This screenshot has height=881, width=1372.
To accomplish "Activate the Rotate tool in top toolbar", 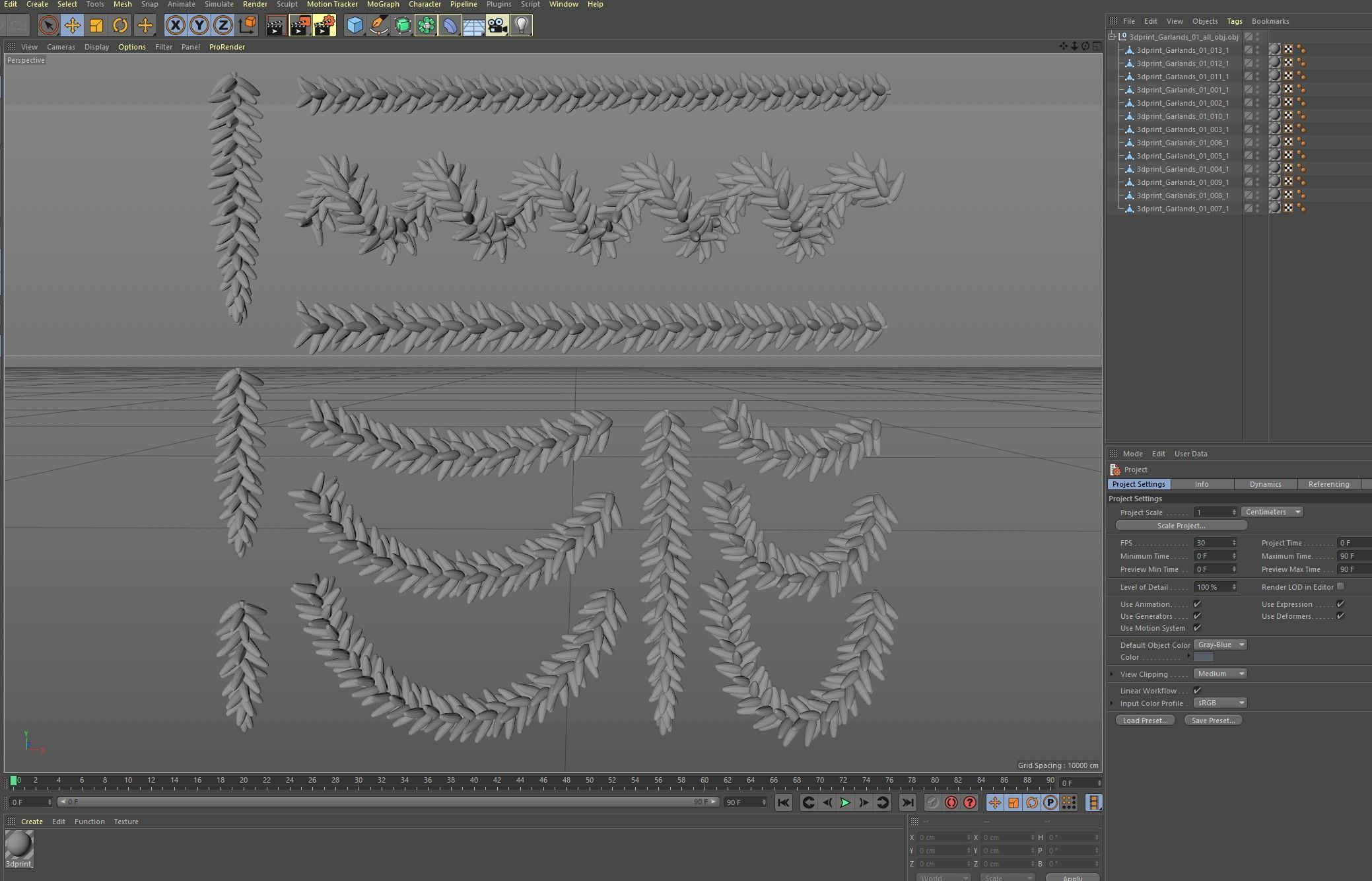I will click(120, 26).
